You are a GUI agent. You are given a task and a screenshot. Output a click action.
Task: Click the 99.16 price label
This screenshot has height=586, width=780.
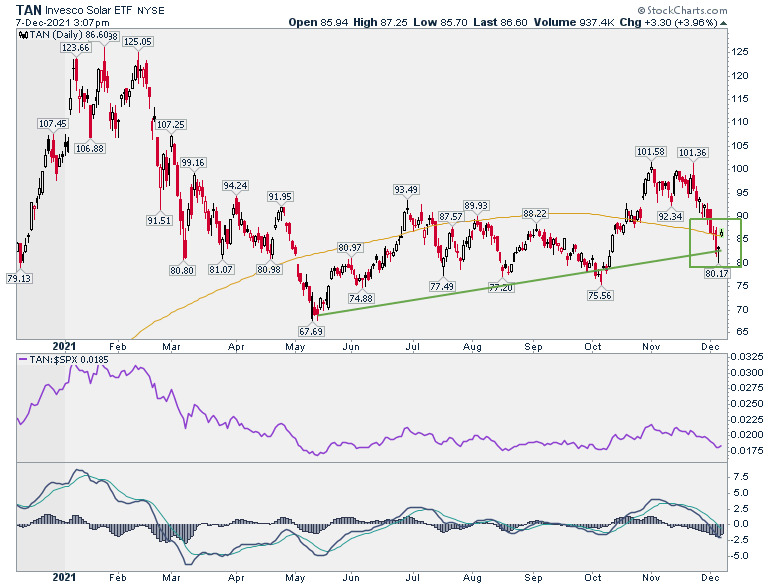pos(193,163)
